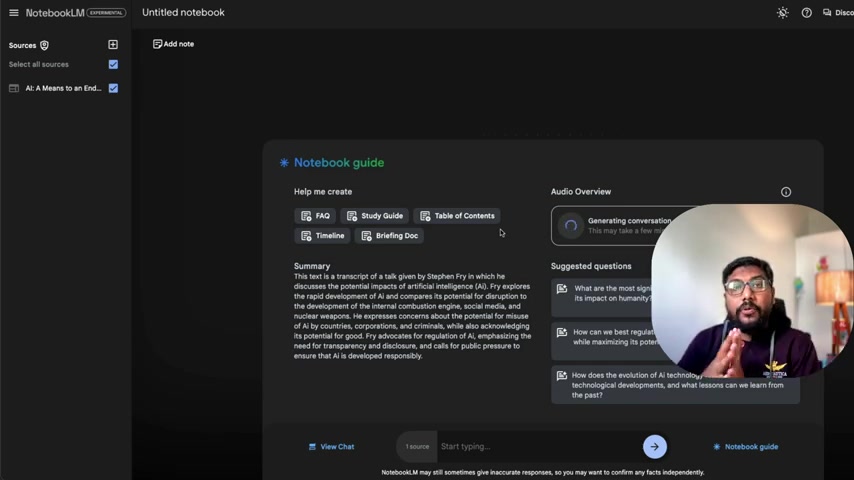Click the Notebook guide heading star icon
854x480 pixels.
click(284, 162)
